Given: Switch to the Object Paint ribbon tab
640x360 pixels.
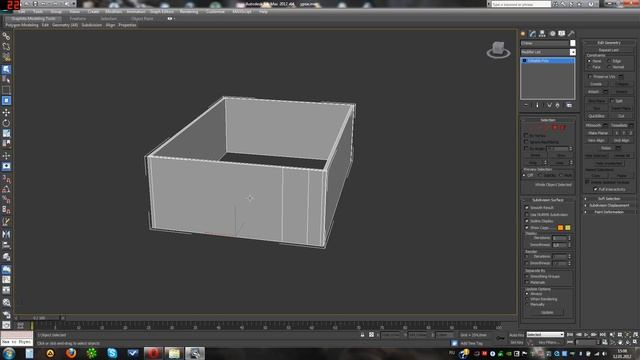Looking at the screenshot, I should [x=142, y=19].
